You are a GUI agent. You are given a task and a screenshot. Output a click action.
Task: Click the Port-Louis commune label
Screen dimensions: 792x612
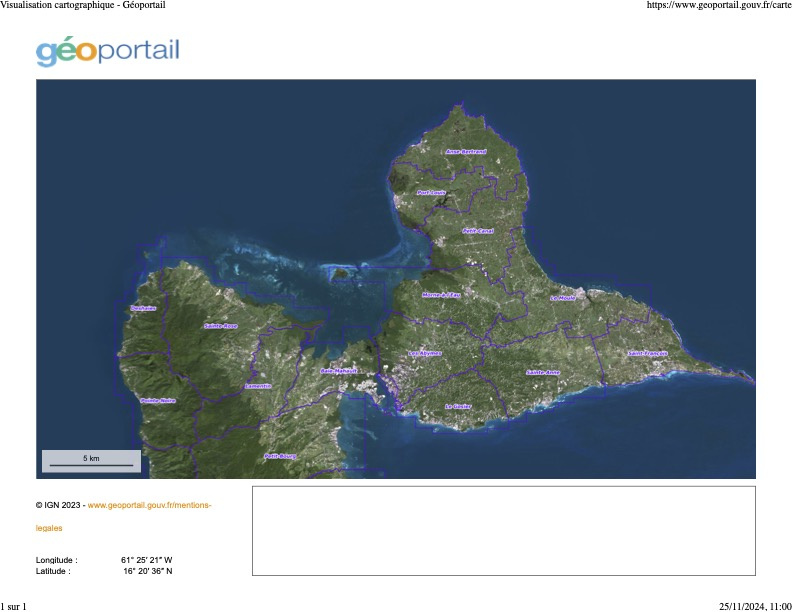coord(431,193)
